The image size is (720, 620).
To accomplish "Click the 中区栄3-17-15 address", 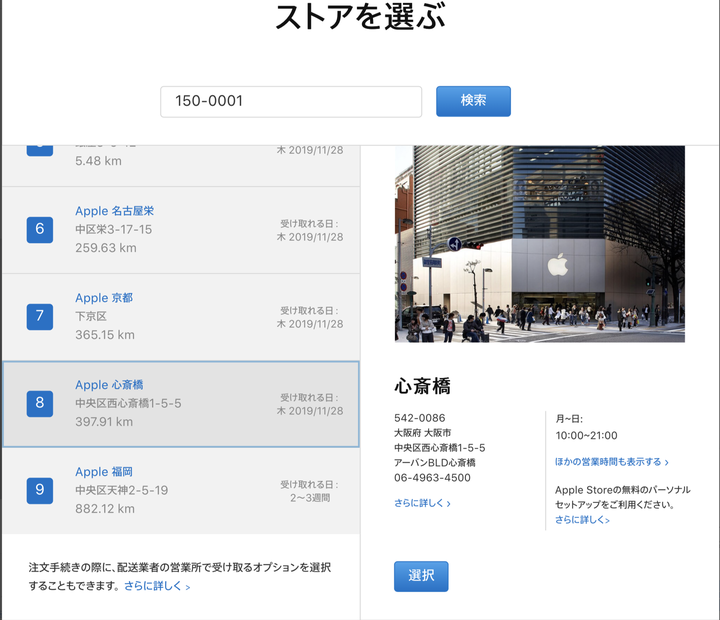I will [113, 229].
